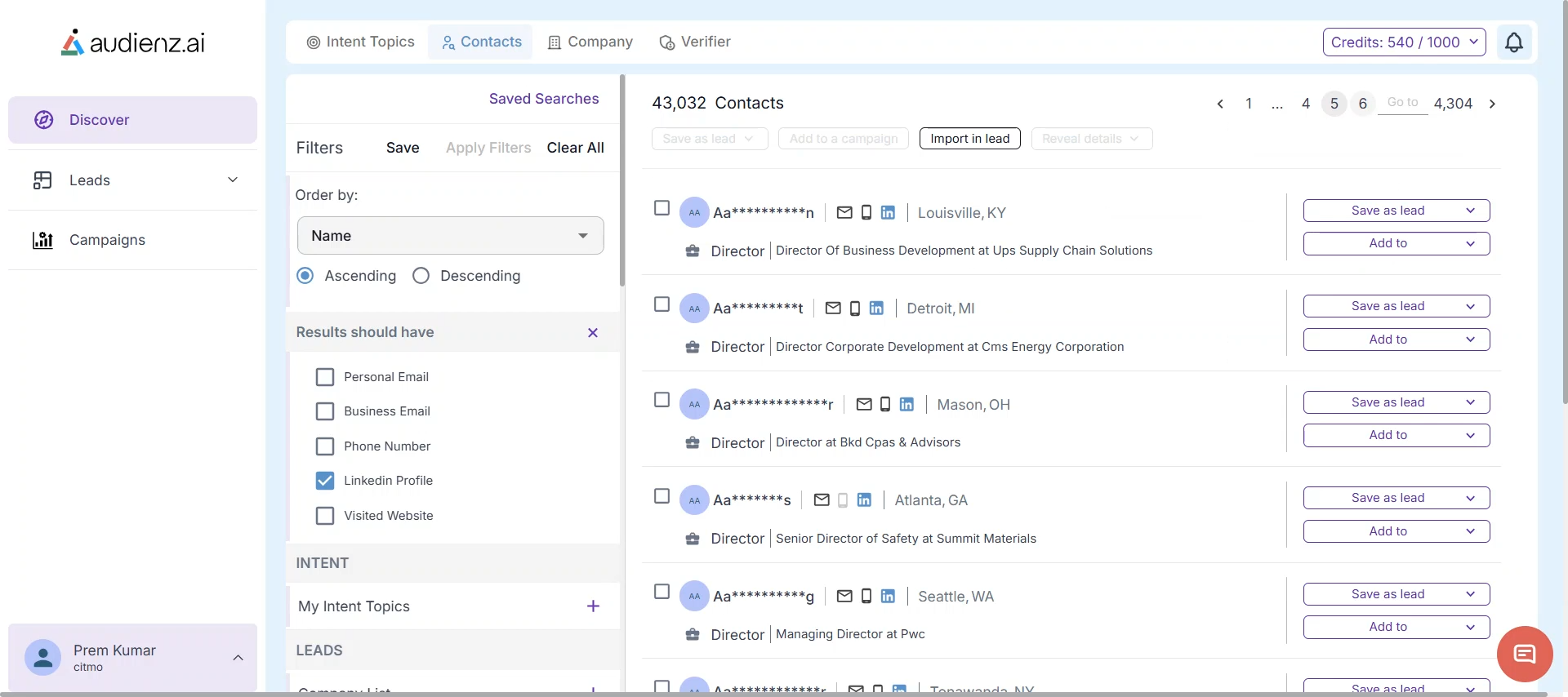Screen dimensions: 1568x697
Task: Click the phone icon for Louisville, KY contact
Action: tap(866, 212)
